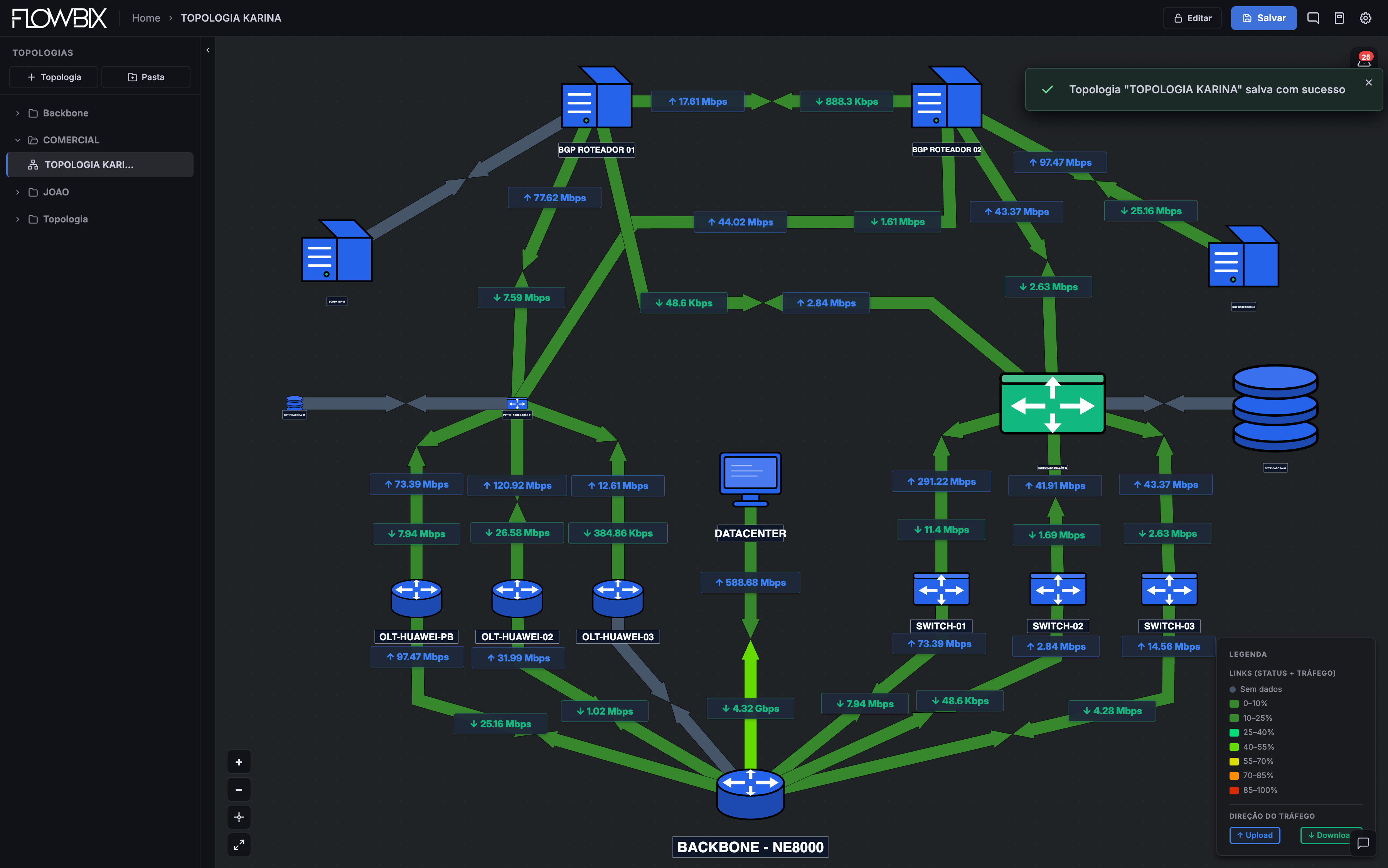
Task: Click the 120.92 Mbps upload label
Action: click(517, 486)
